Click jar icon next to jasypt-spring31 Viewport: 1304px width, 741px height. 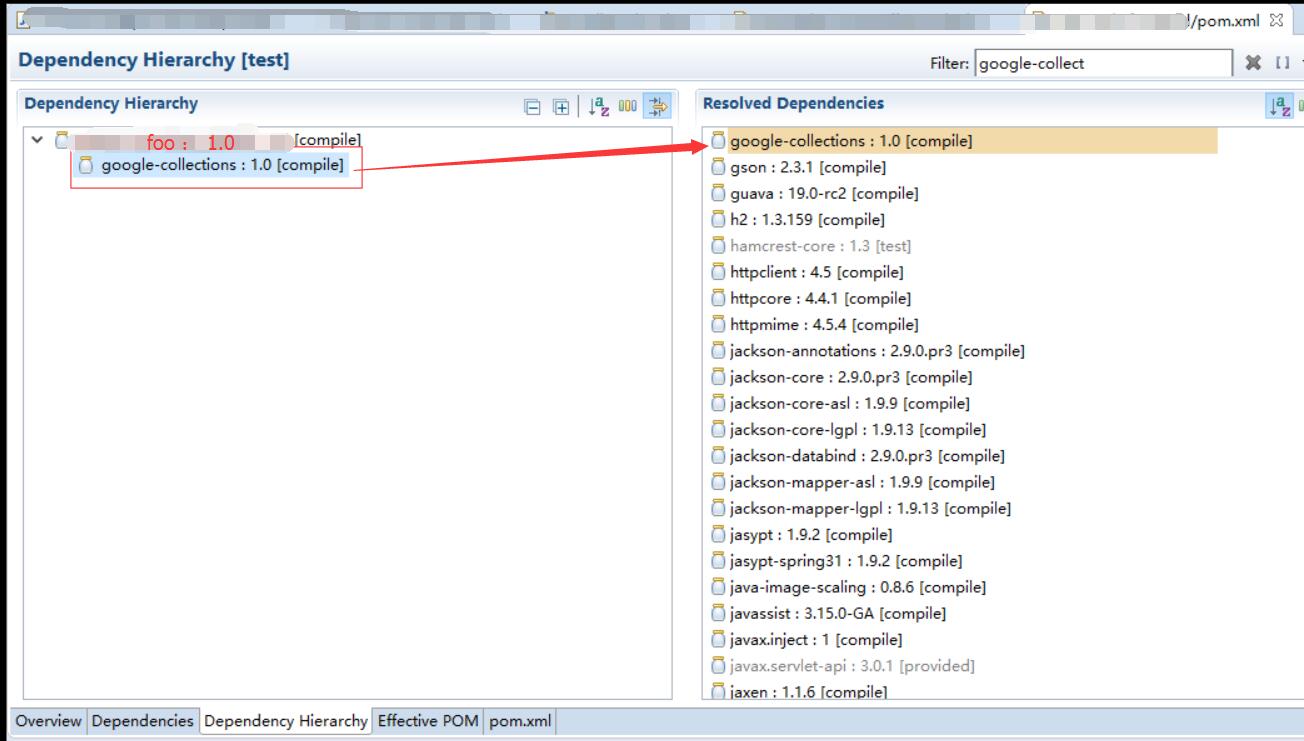tap(718, 561)
